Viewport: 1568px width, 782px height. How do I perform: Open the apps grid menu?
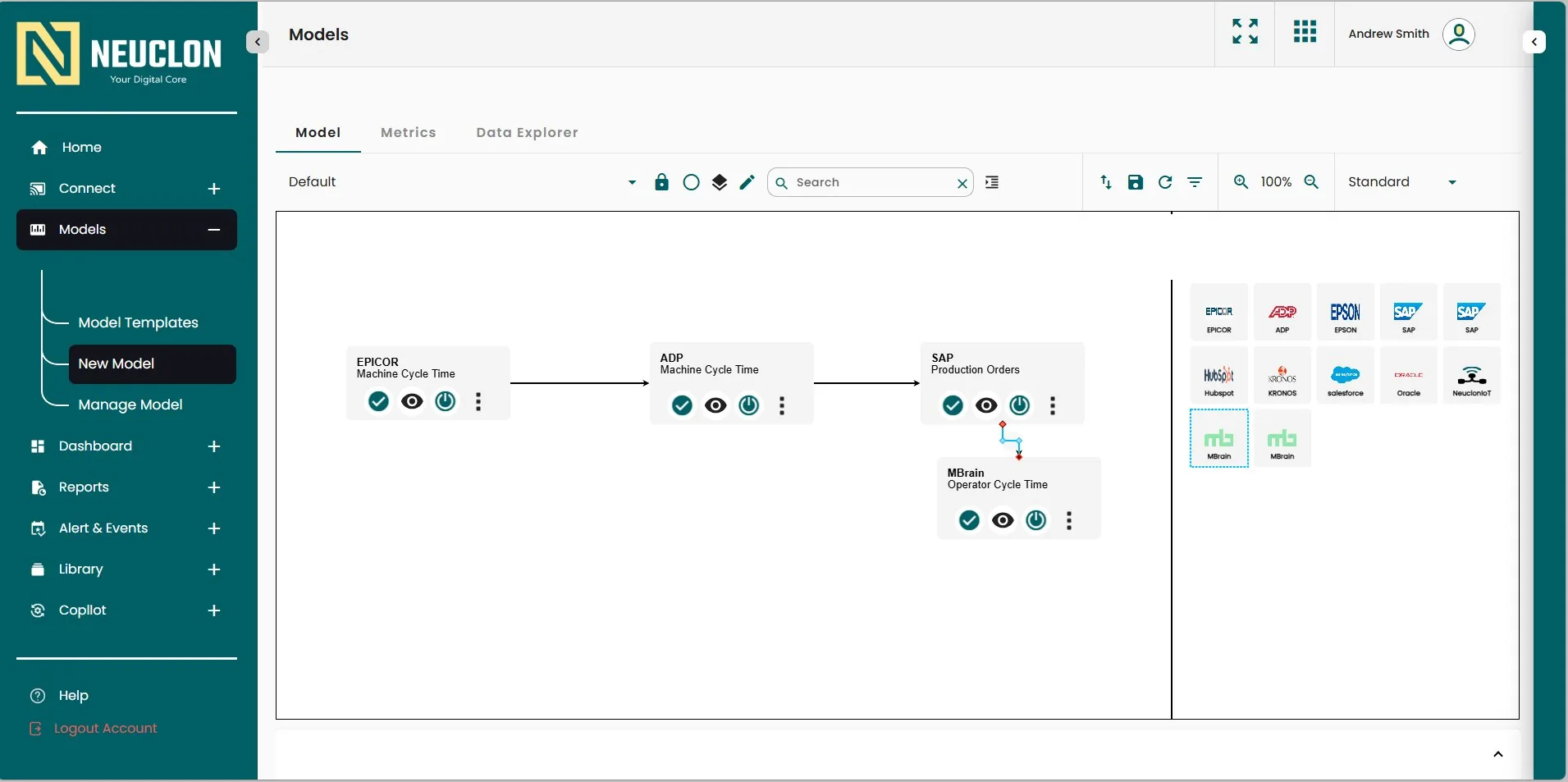click(1305, 31)
